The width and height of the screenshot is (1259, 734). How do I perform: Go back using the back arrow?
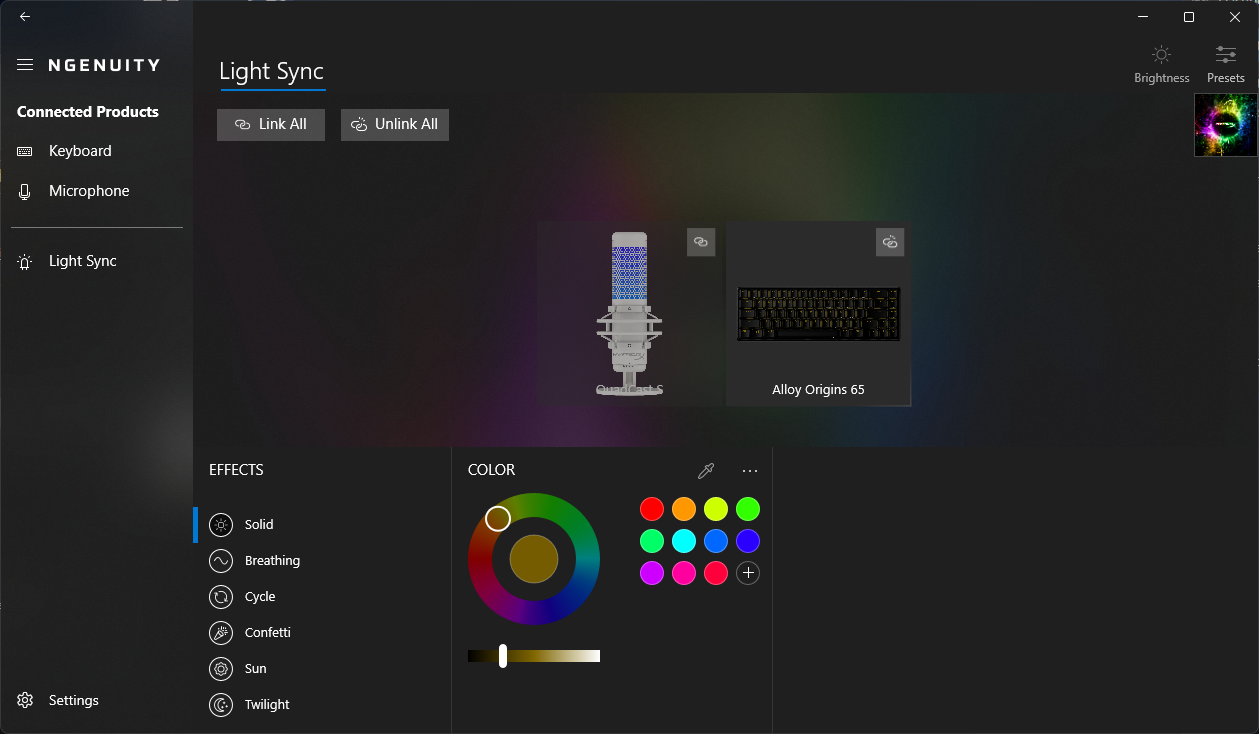click(25, 17)
